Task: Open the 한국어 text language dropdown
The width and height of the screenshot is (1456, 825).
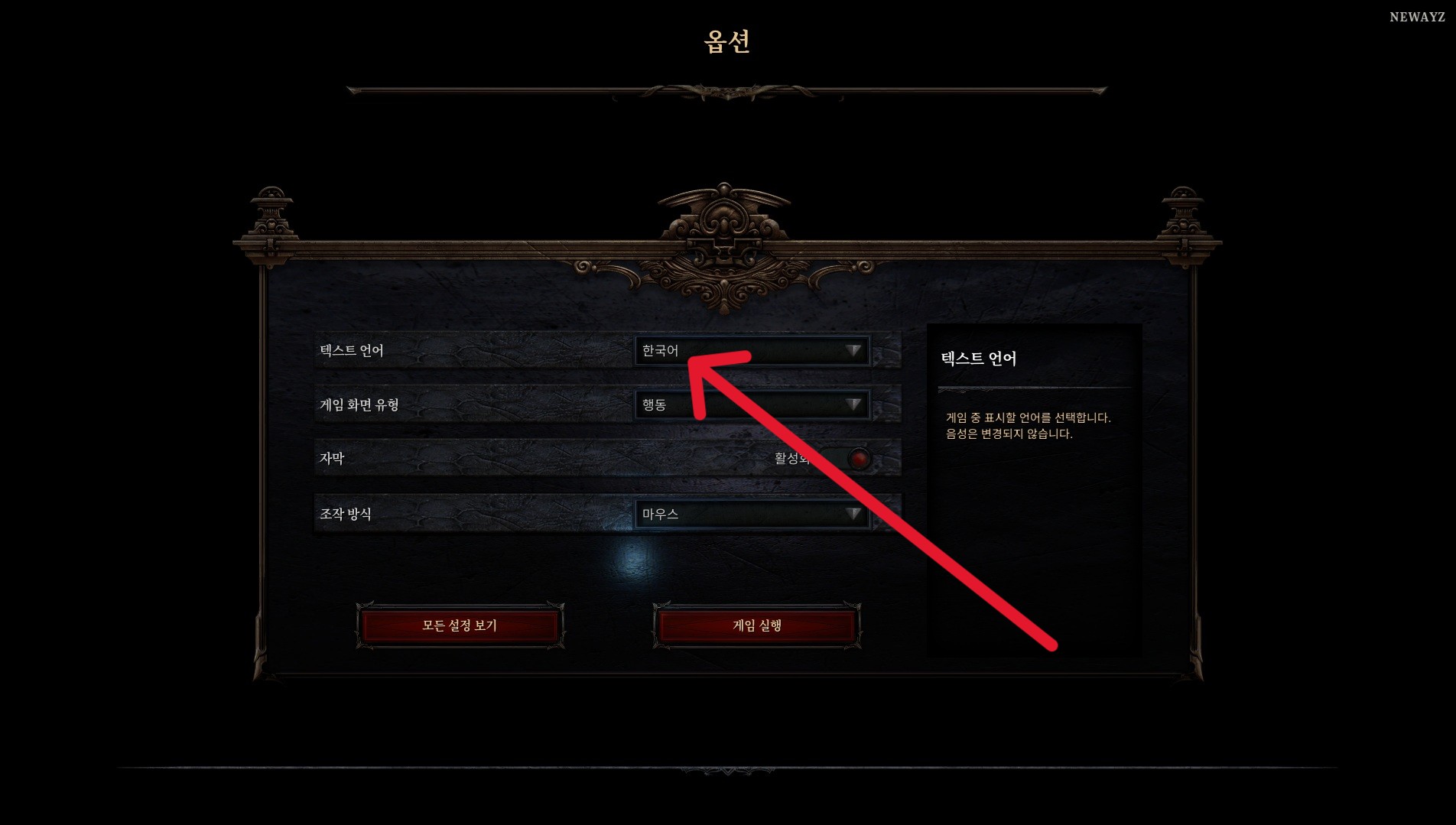Action: (x=752, y=350)
